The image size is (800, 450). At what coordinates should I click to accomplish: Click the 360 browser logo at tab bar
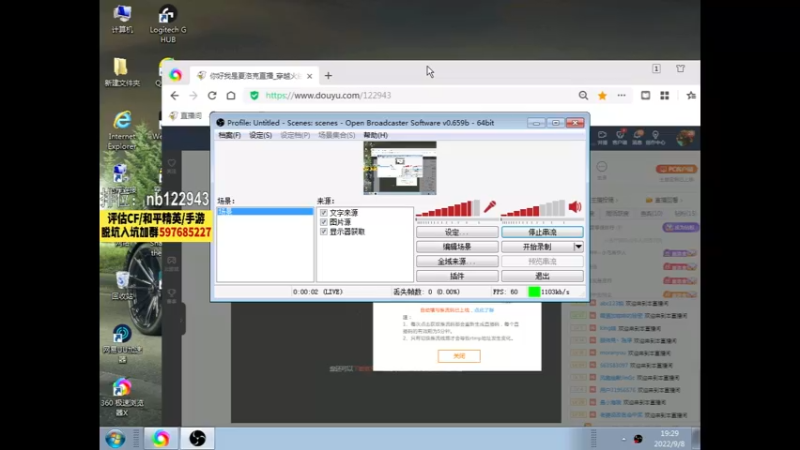[176, 75]
